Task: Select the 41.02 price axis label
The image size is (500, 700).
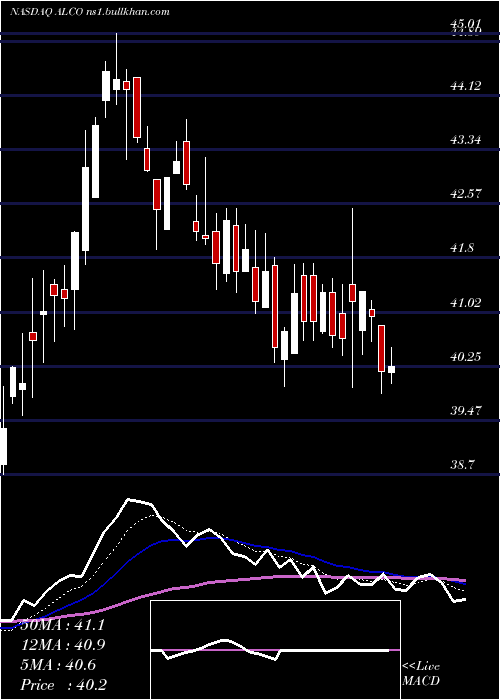Action: (466, 303)
